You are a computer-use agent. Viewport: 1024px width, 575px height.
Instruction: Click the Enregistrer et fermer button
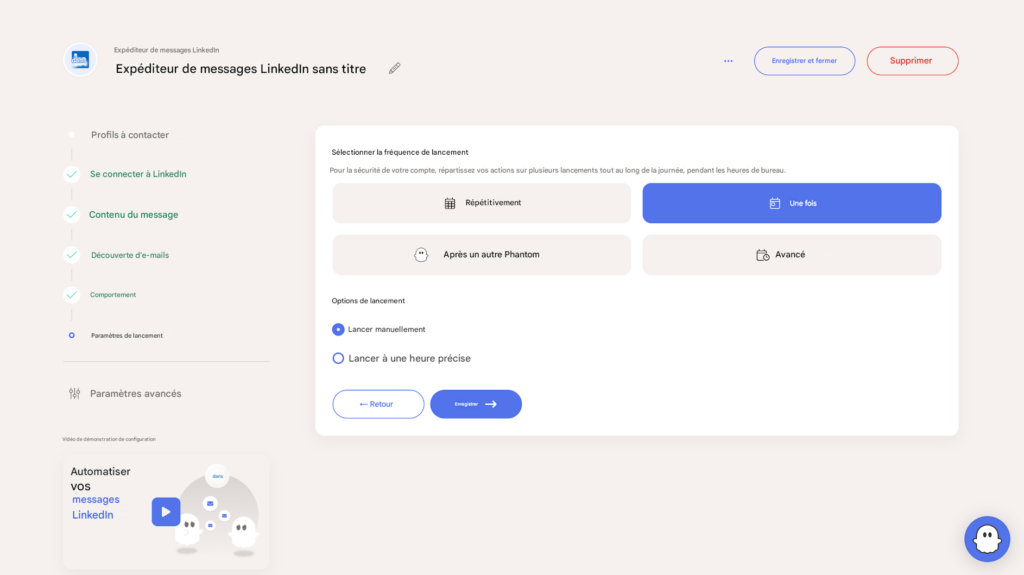pyautogui.click(x=804, y=61)
